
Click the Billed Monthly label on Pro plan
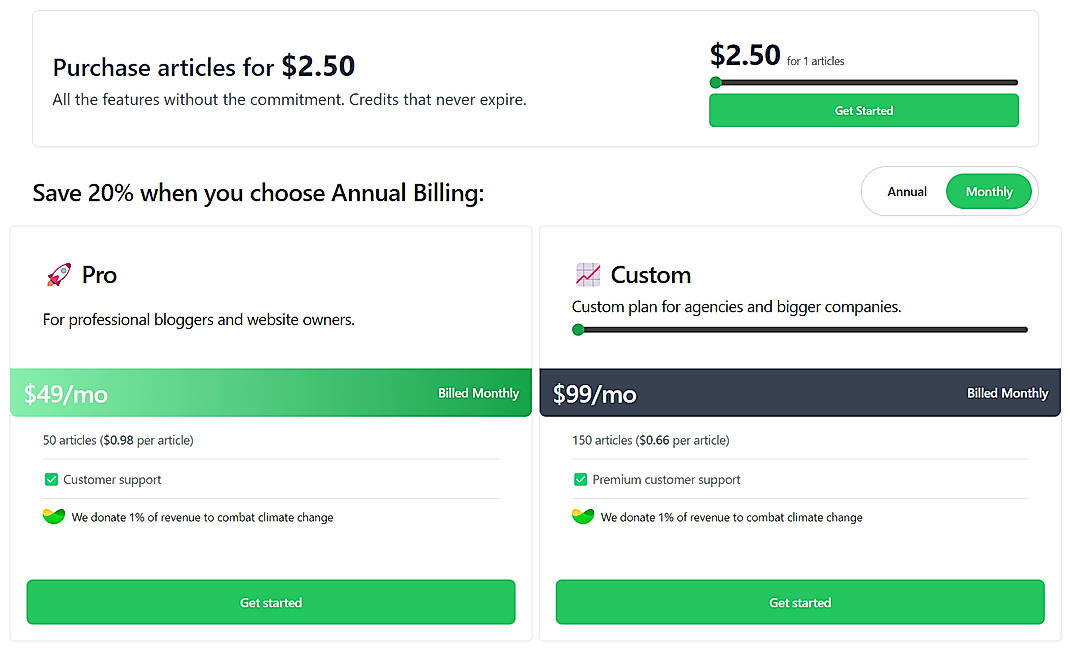[478, 393]
